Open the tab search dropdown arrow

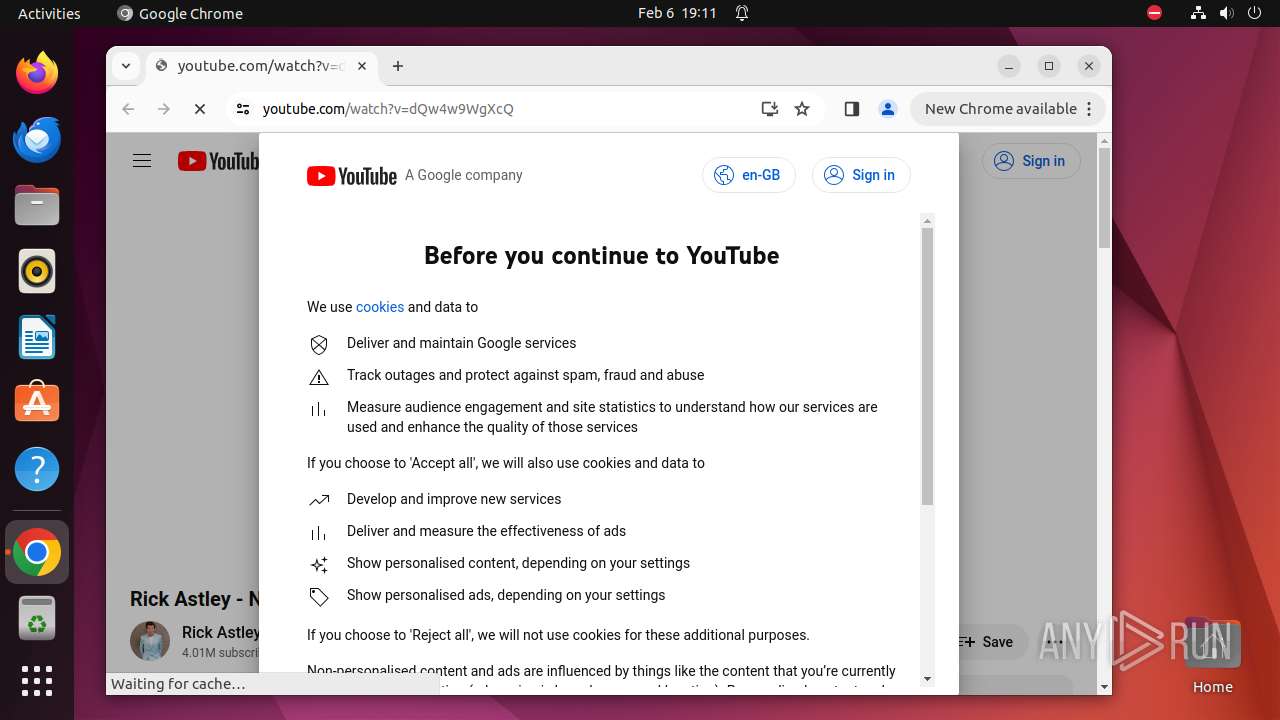pyautogui.click(x=126, y=66)
